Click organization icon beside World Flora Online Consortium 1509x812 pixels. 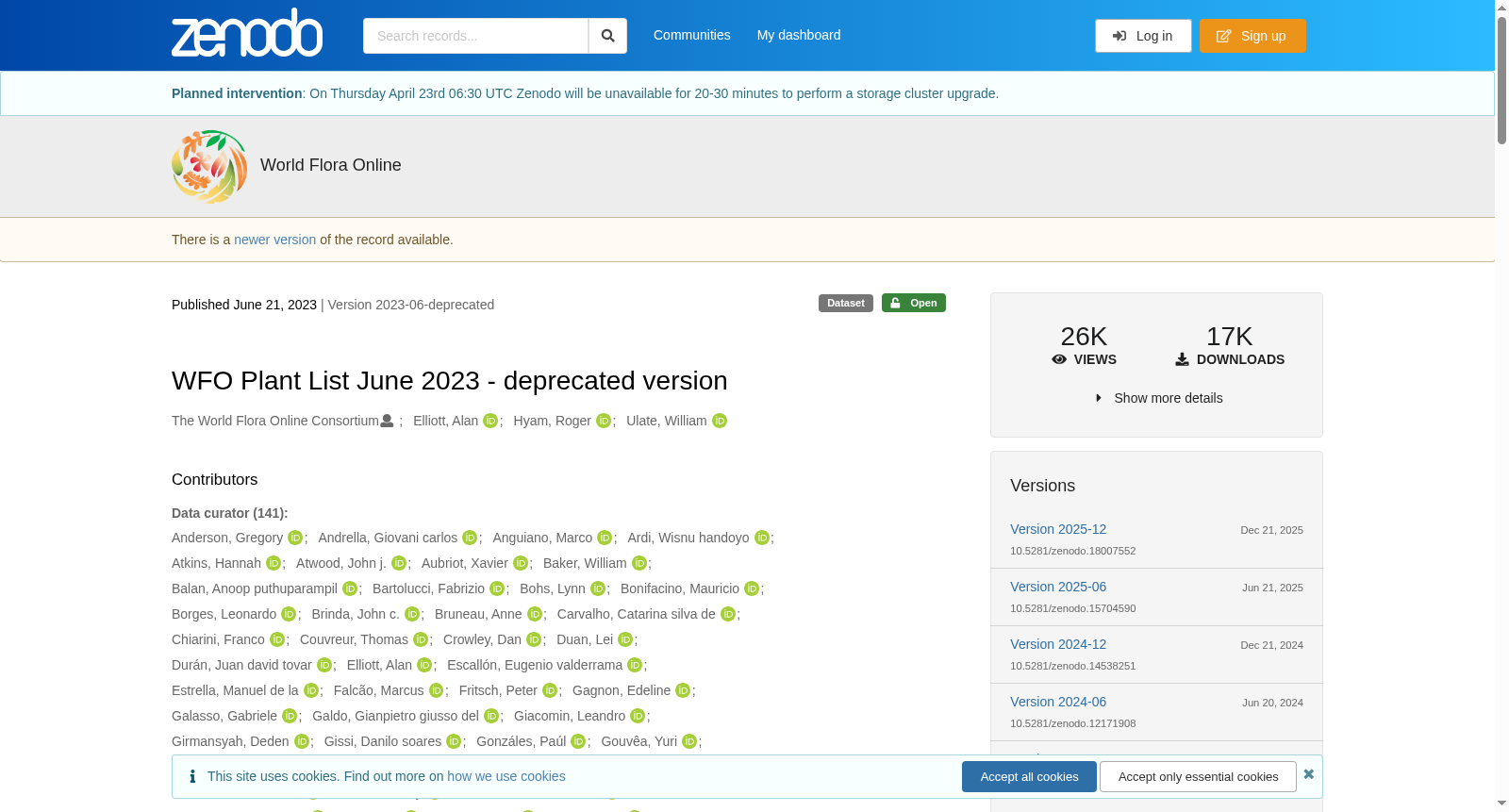(x=387, y=421)
